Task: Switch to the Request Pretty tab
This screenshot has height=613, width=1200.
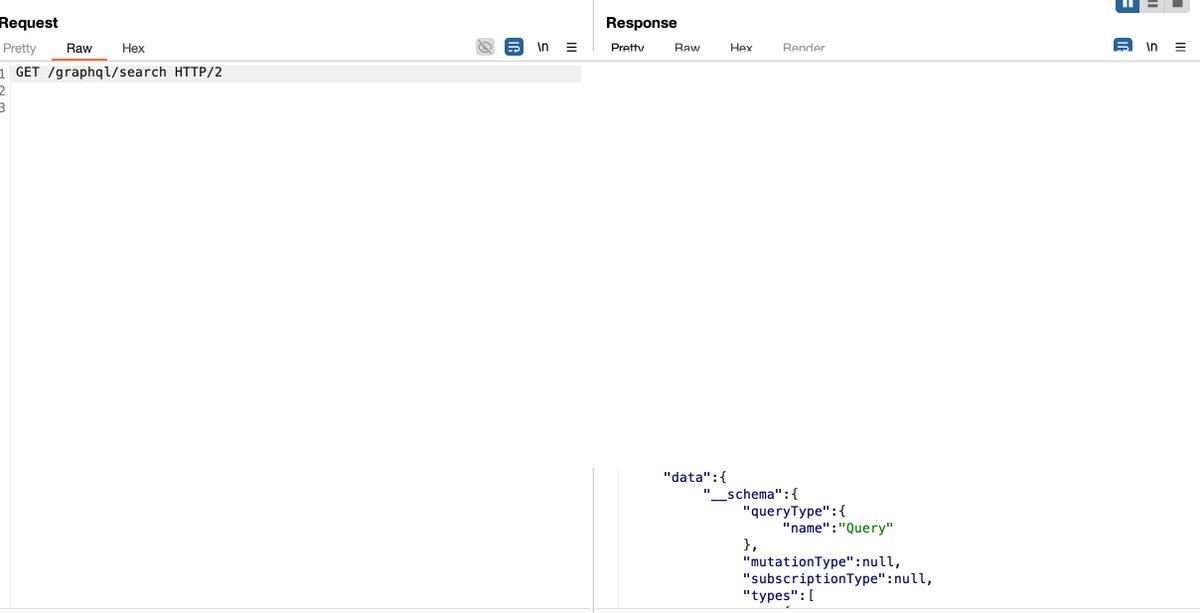Action: point(20,47)
